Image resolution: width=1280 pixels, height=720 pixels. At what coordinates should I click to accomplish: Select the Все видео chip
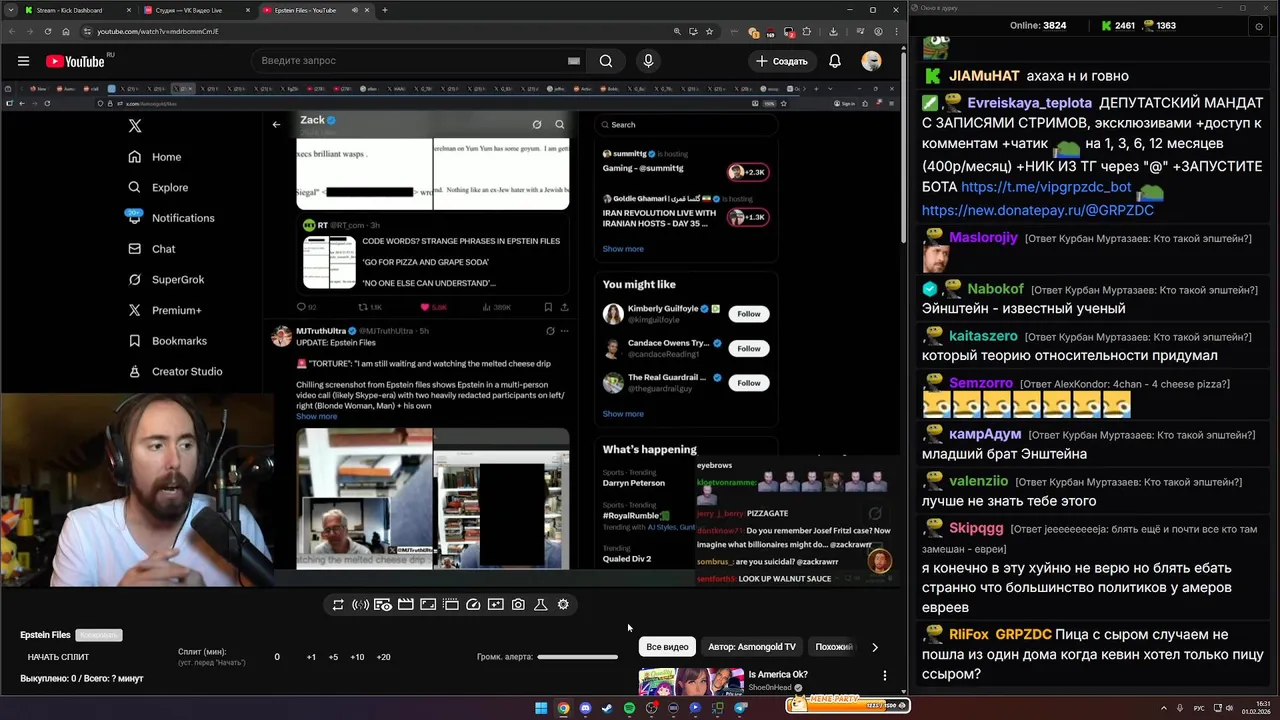(667, 647)
